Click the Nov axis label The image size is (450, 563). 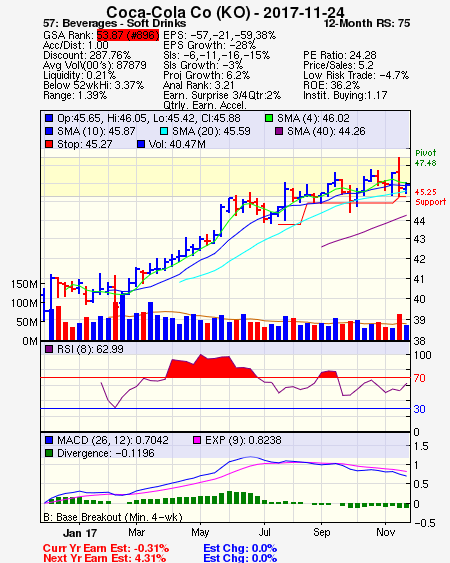pos(386,532)
